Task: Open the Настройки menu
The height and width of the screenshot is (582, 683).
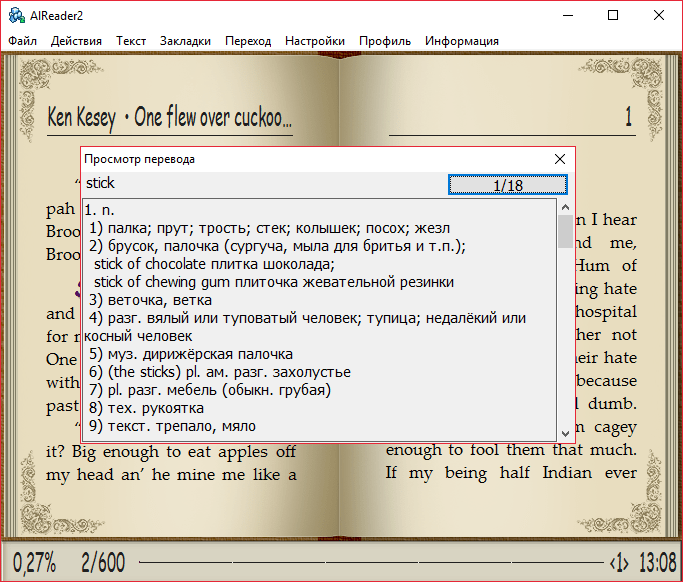Action: (x=315, y=41)
